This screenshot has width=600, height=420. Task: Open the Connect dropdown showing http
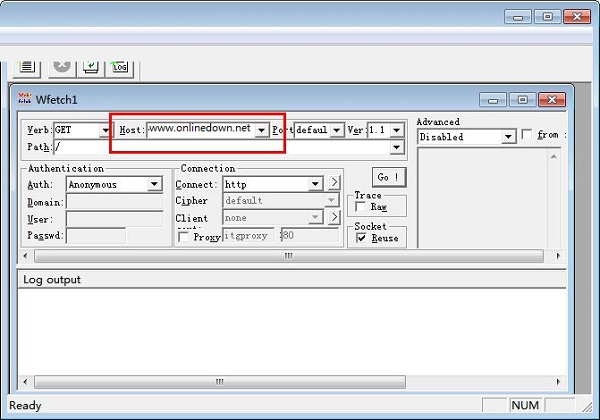click(315, 184)
